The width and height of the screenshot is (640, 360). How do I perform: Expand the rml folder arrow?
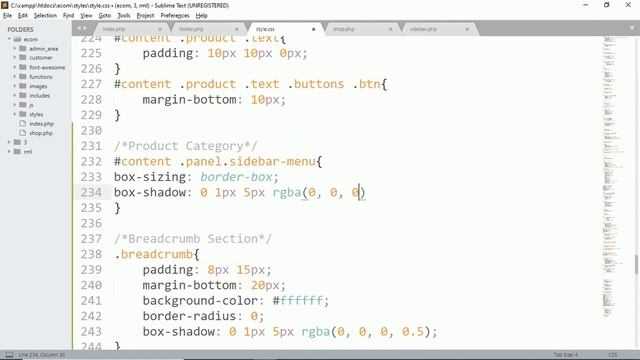(x=9, y=151)
